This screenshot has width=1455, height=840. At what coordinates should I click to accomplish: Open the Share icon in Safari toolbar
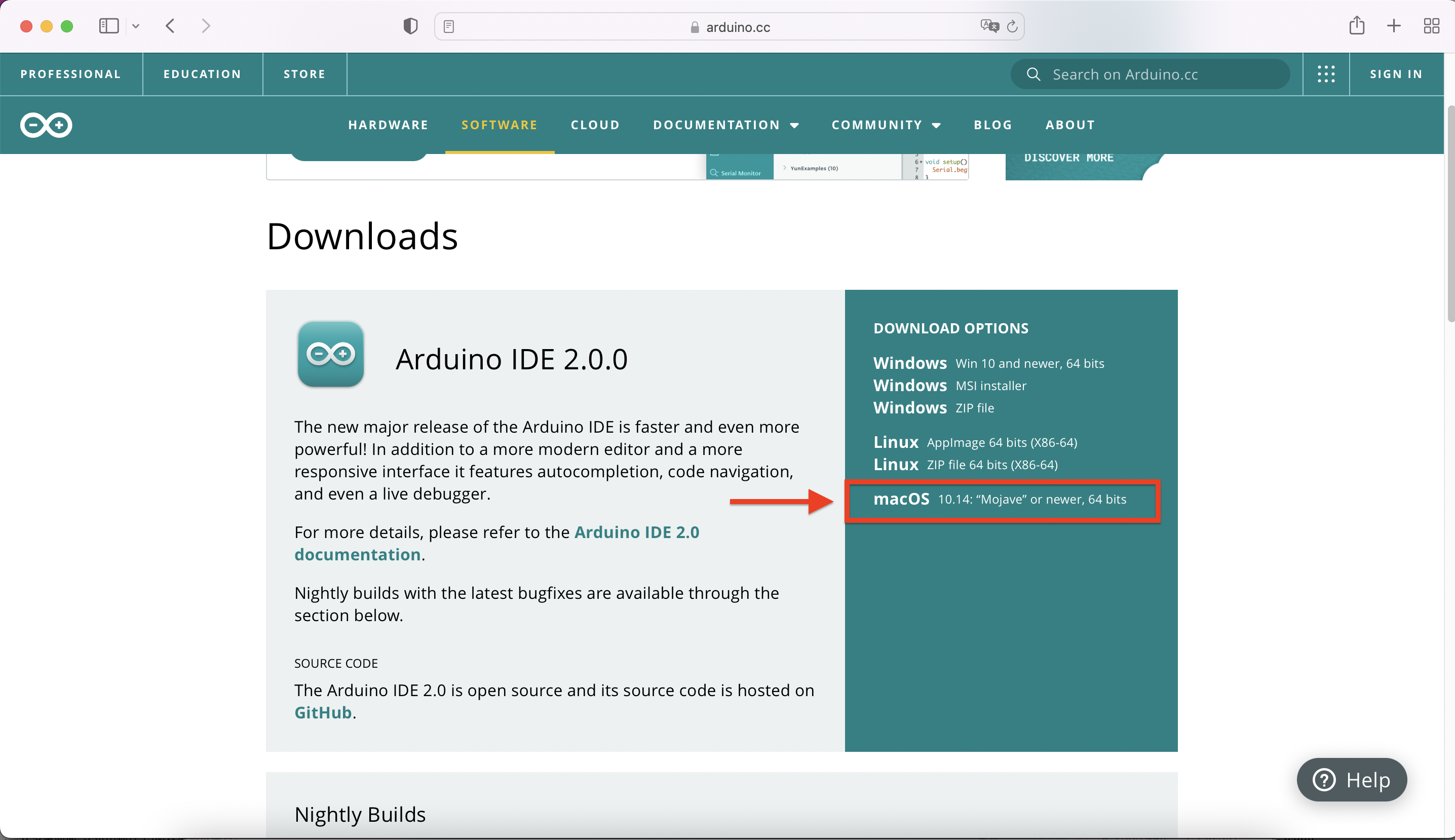click(1356, 25)
